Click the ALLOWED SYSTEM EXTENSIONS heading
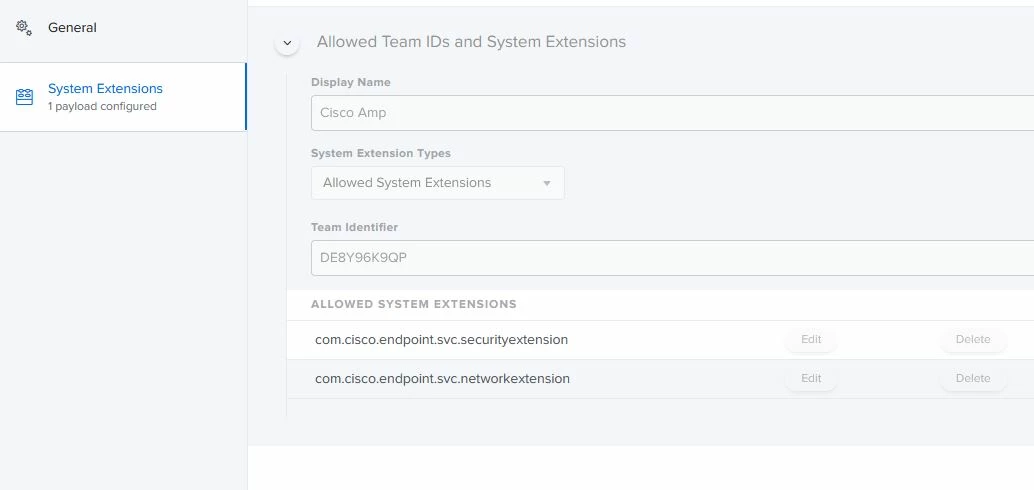This screenshot has width=1034, height=490. pos(413,305)
